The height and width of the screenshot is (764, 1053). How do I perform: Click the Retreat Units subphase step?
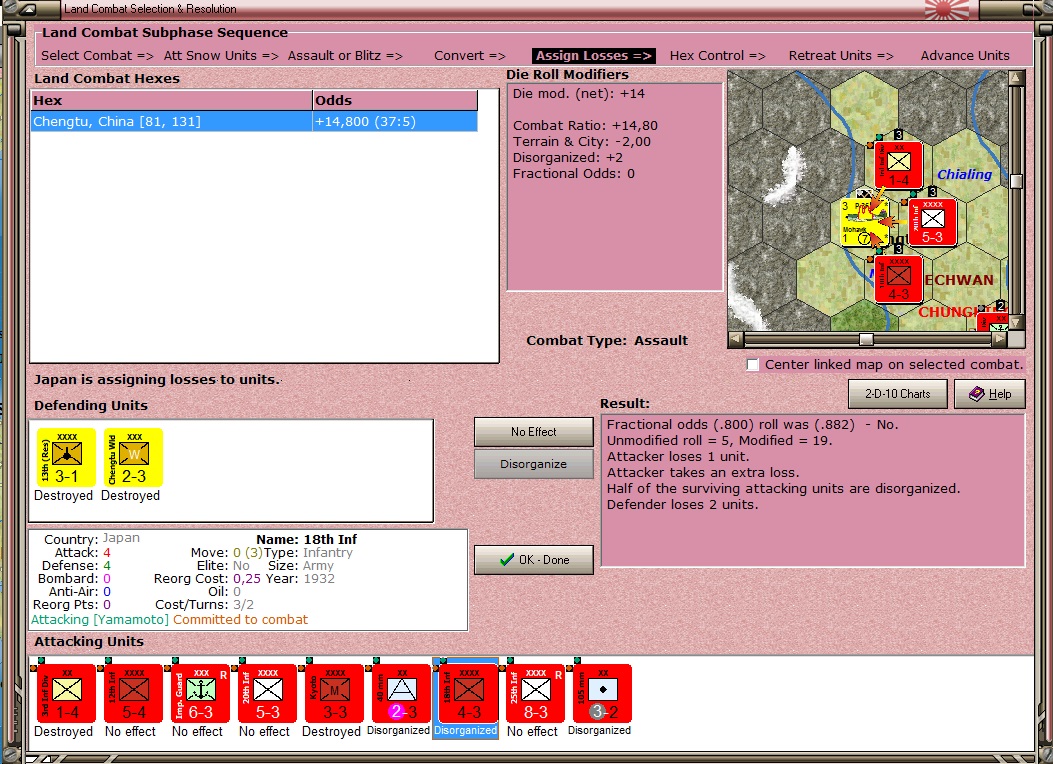841,56
